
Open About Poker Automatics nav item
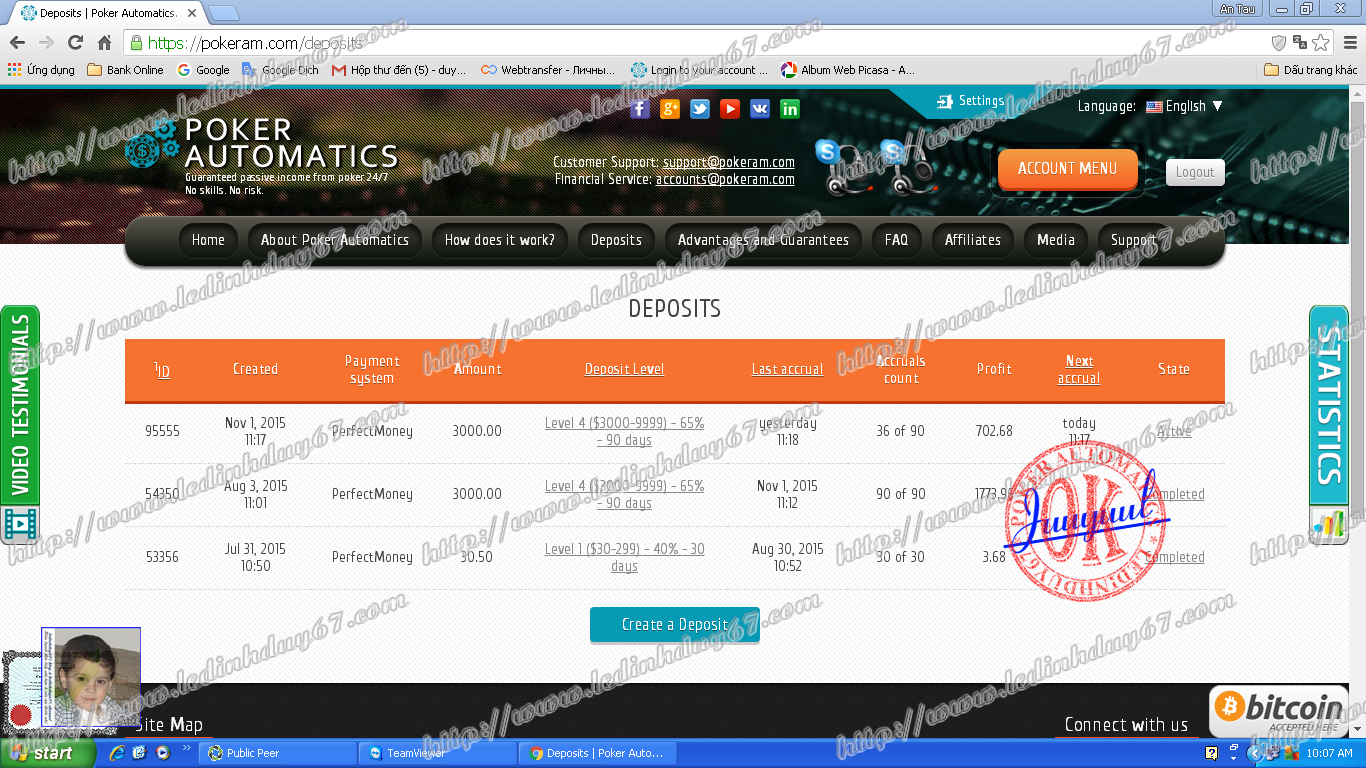[335, 240]
